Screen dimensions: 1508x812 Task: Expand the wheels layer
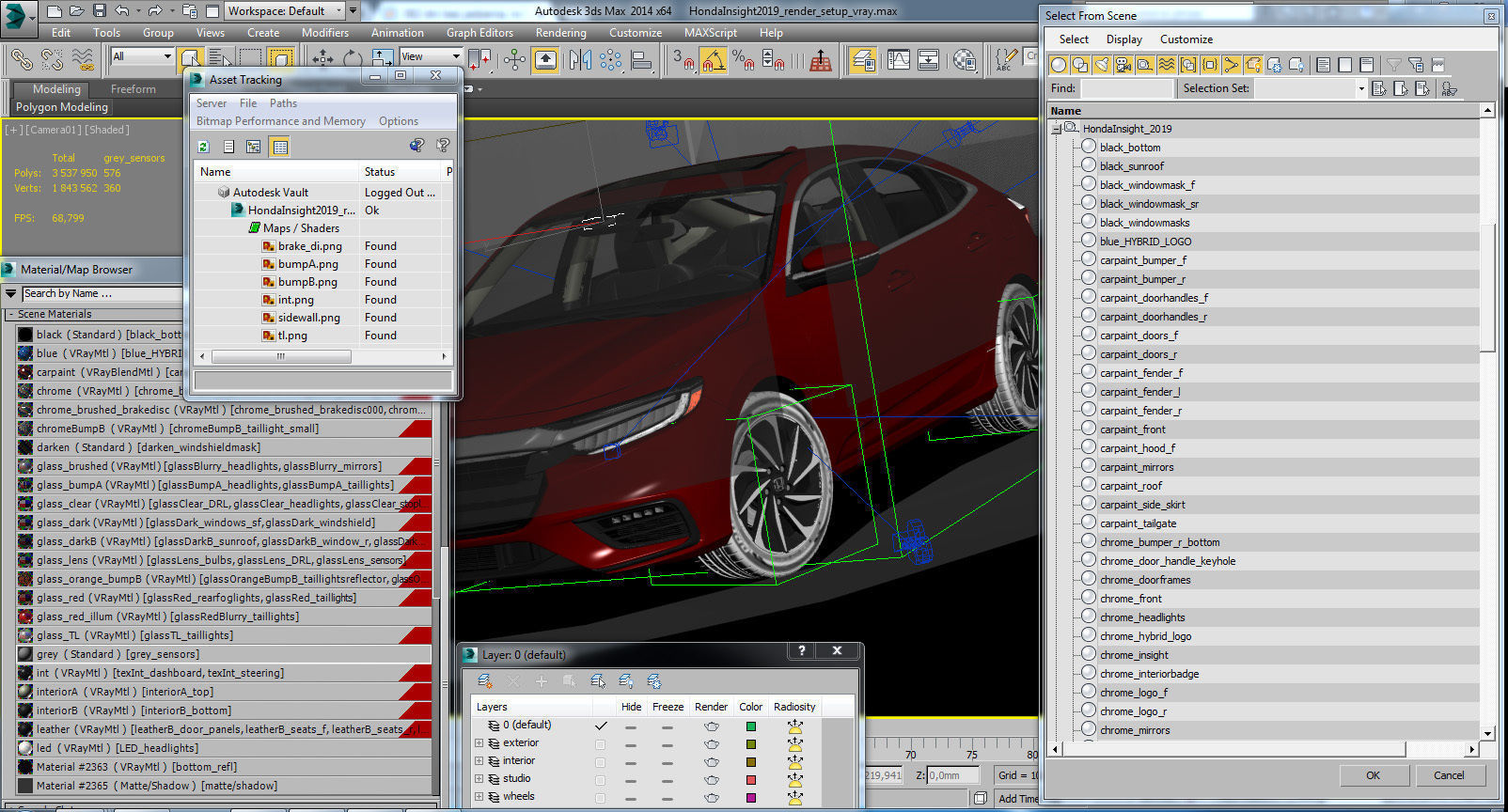click(479, 797)
